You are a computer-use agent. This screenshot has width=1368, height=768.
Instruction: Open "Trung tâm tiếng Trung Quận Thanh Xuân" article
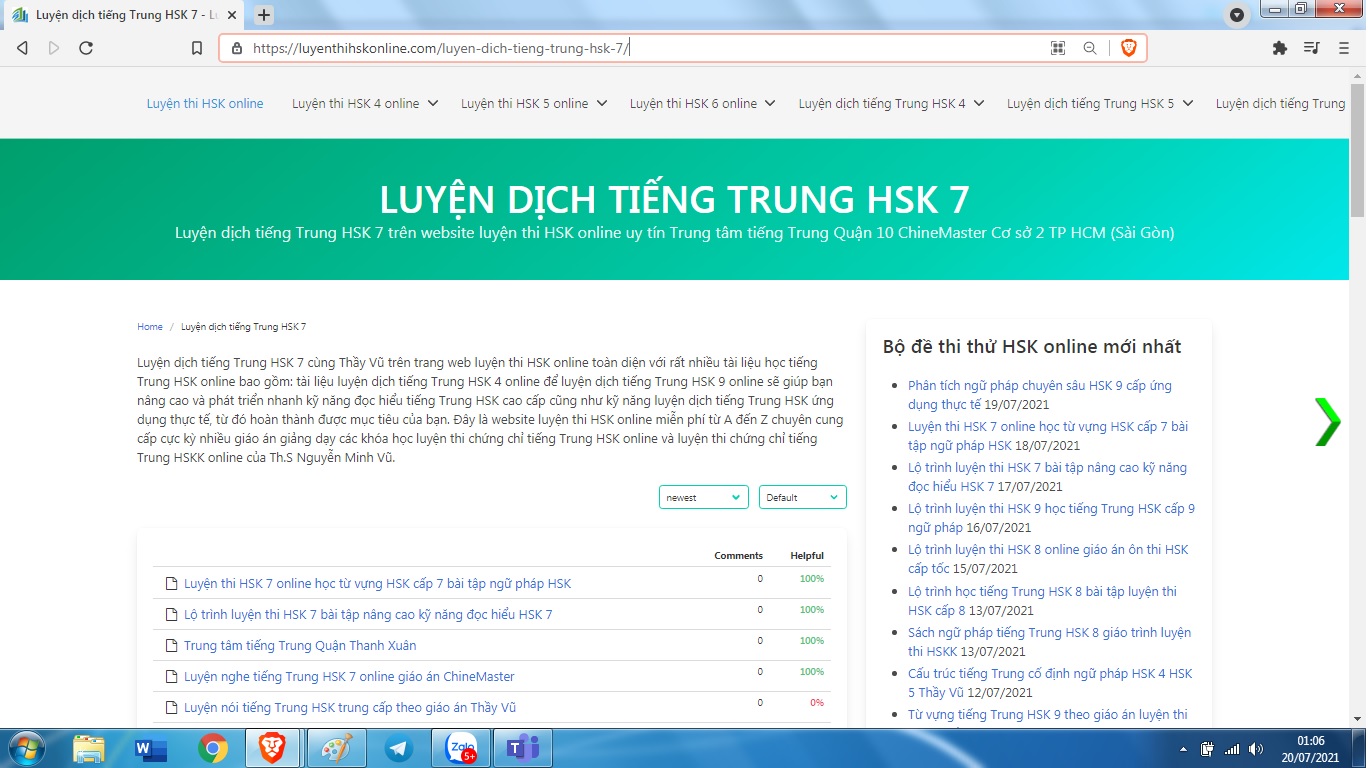click(x=300, y=645)
